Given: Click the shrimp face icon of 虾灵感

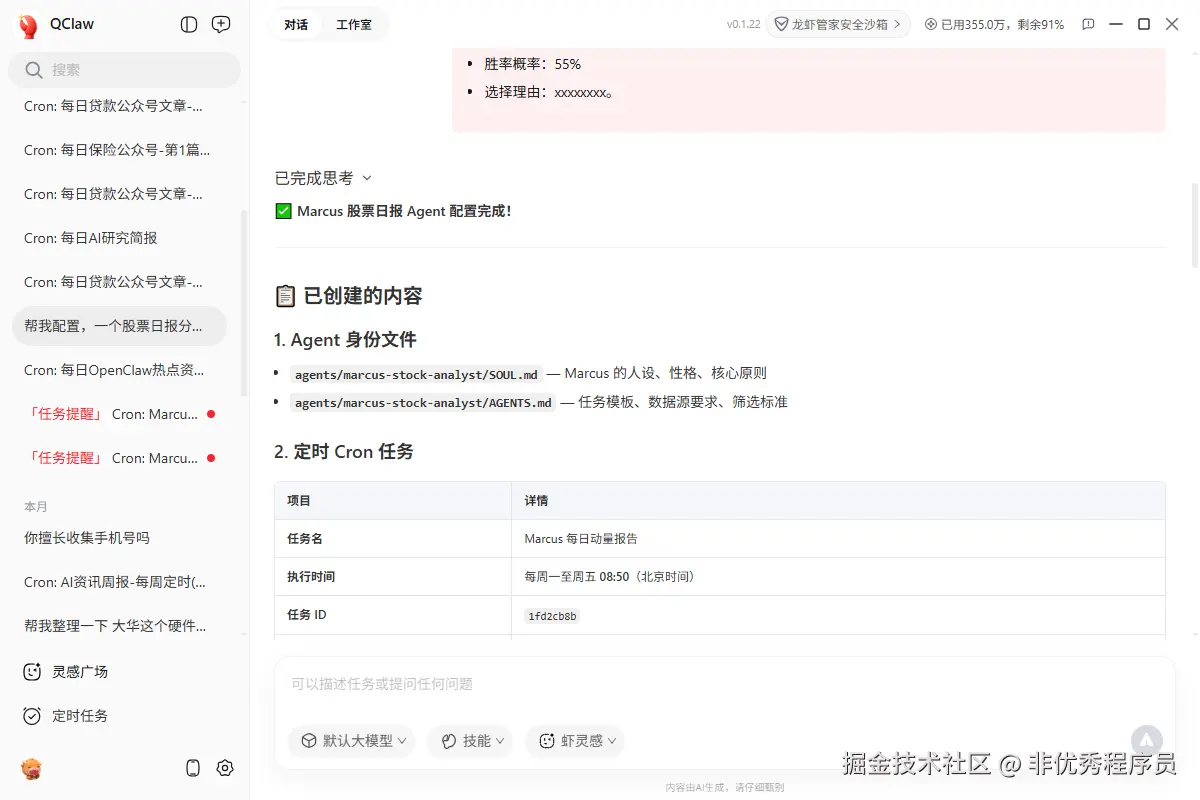Looking at the screenshot, I should pos(547,741).
